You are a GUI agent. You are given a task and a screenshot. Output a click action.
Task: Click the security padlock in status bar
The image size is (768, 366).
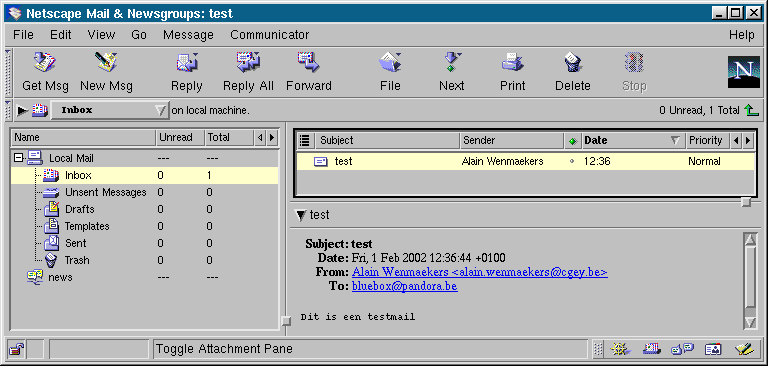(x=16, y=349)
